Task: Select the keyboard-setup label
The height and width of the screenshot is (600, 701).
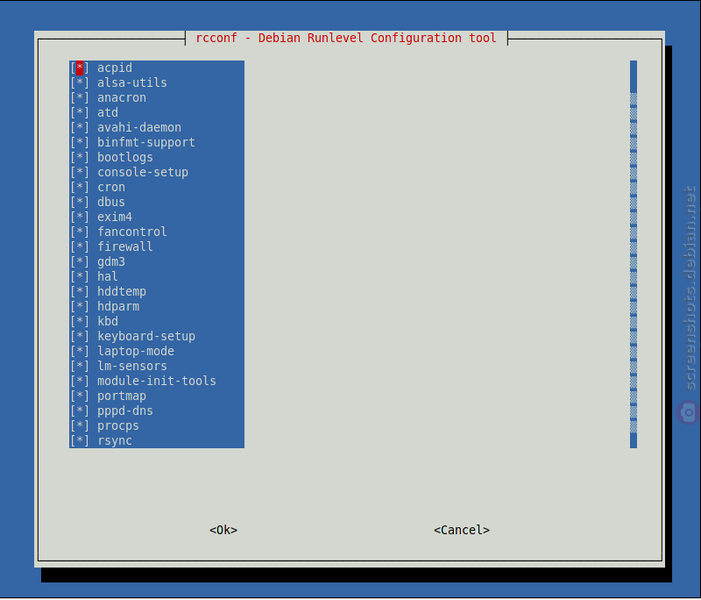Action: coord(146,337)
